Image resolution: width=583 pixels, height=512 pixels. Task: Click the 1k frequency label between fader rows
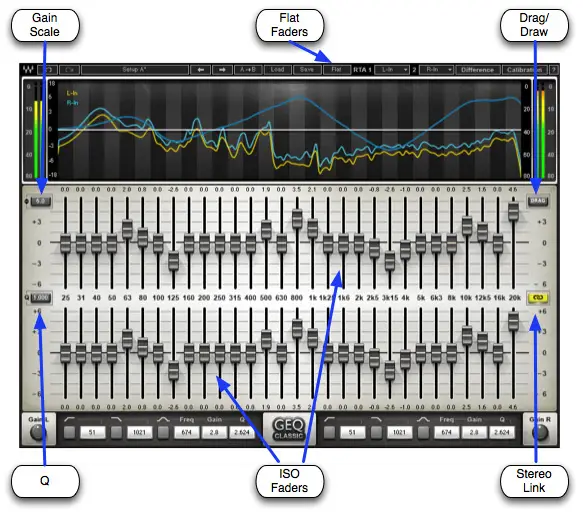313,298
